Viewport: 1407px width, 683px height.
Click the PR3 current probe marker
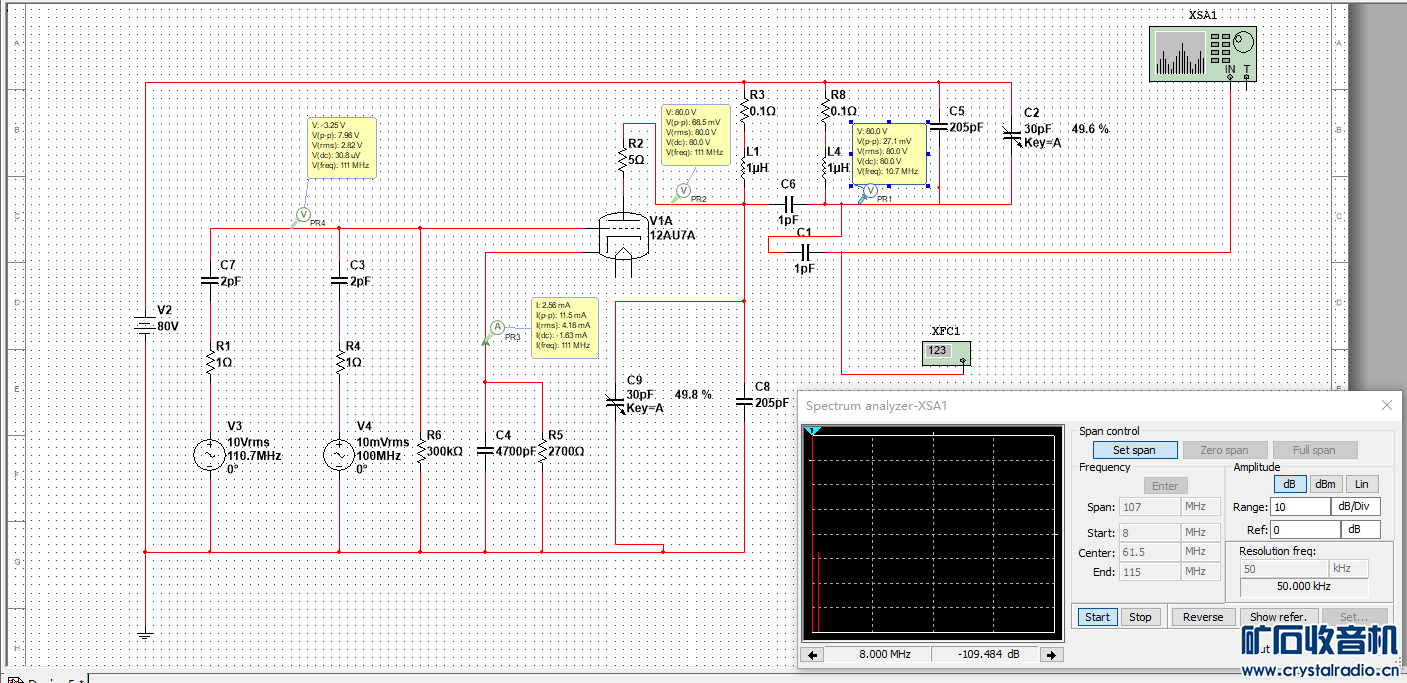(x=497, y=327)
